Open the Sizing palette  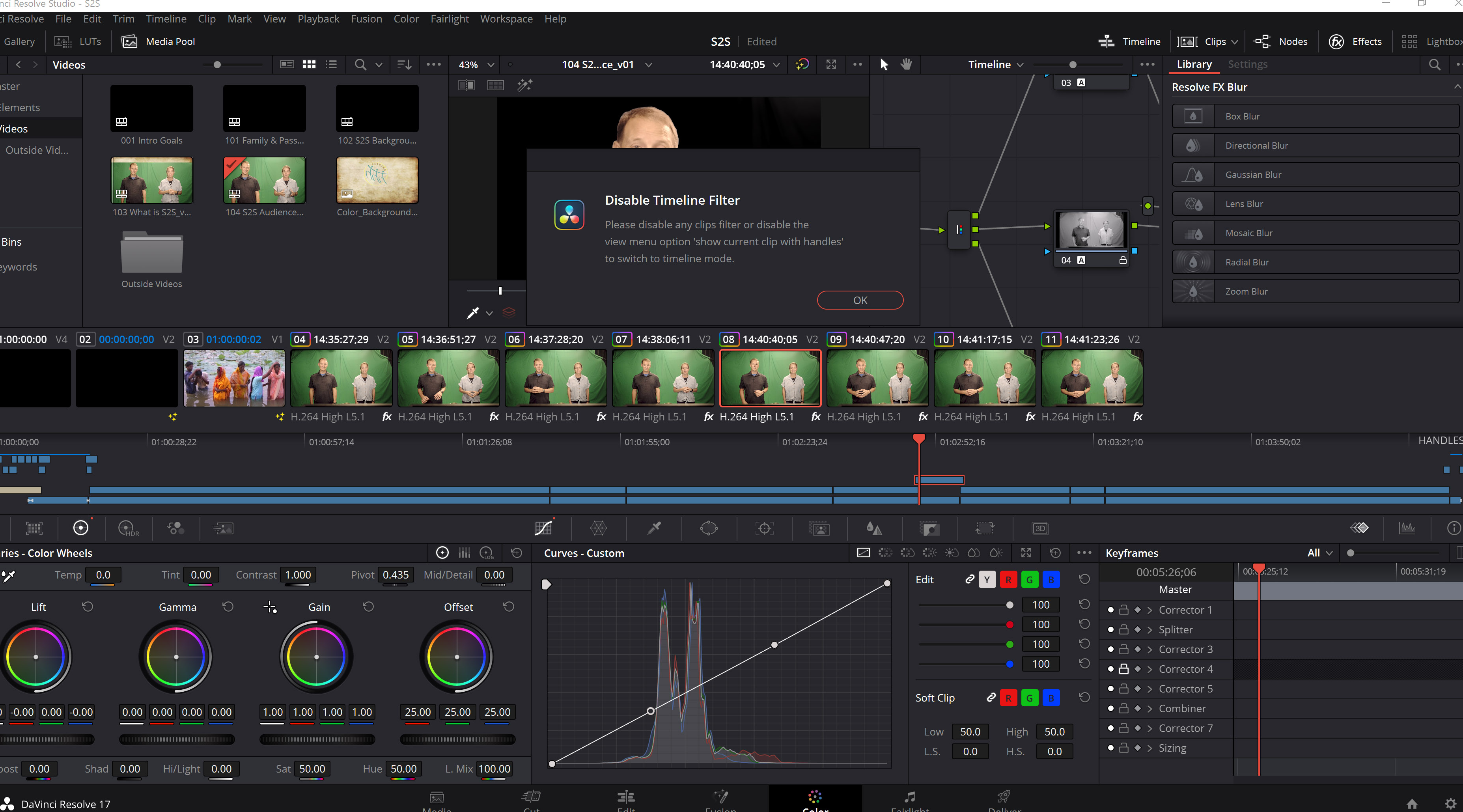pos(985,528)
